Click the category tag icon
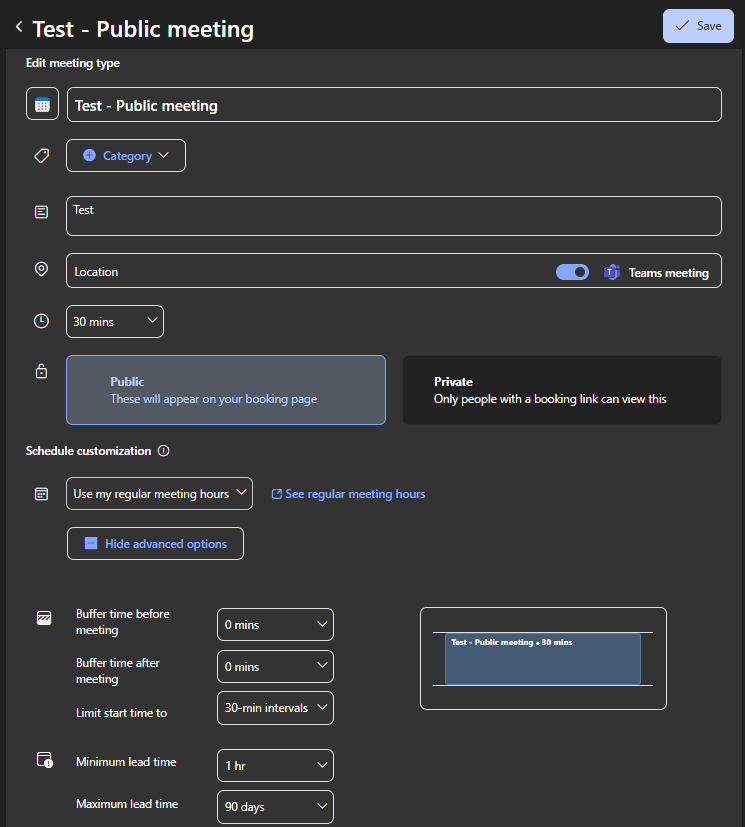 tap(42, 156)
